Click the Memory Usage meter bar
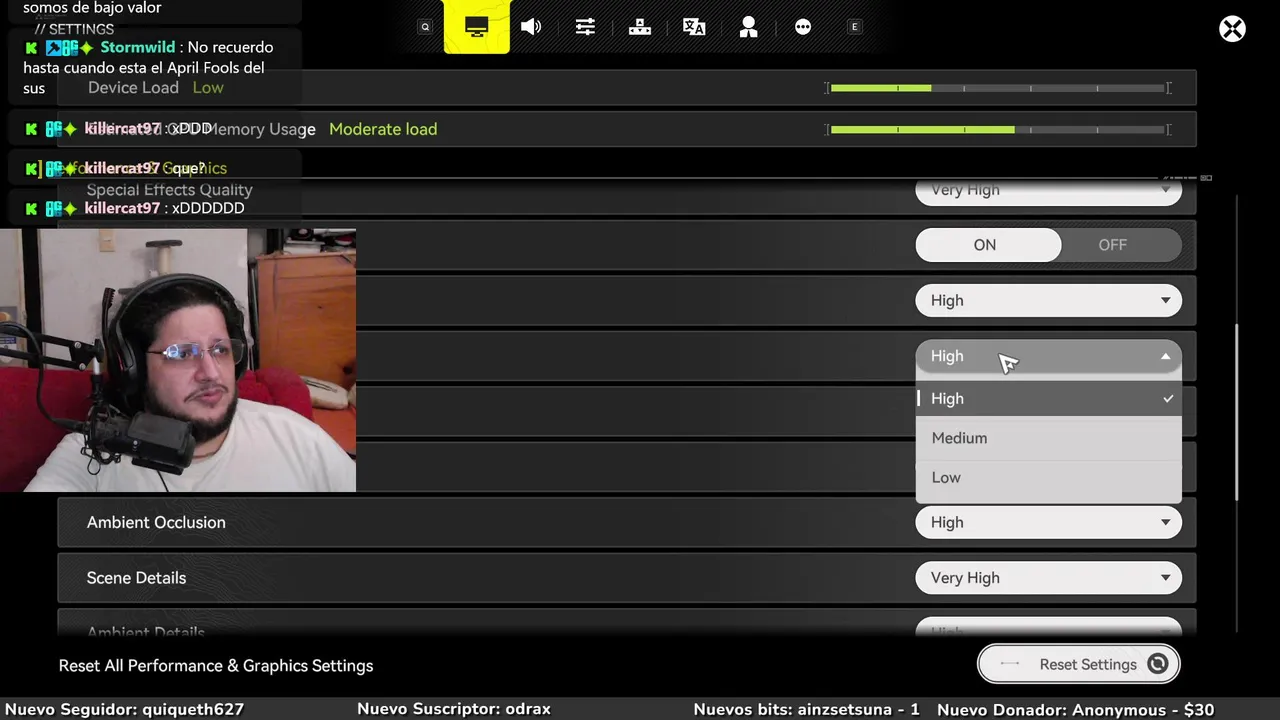 coord(998,129)
